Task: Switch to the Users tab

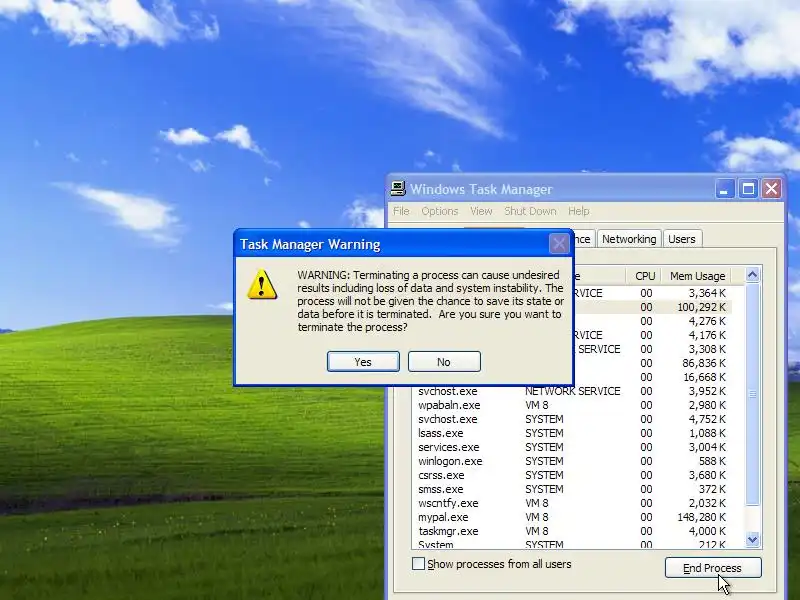Action: [x=682, y=239]
